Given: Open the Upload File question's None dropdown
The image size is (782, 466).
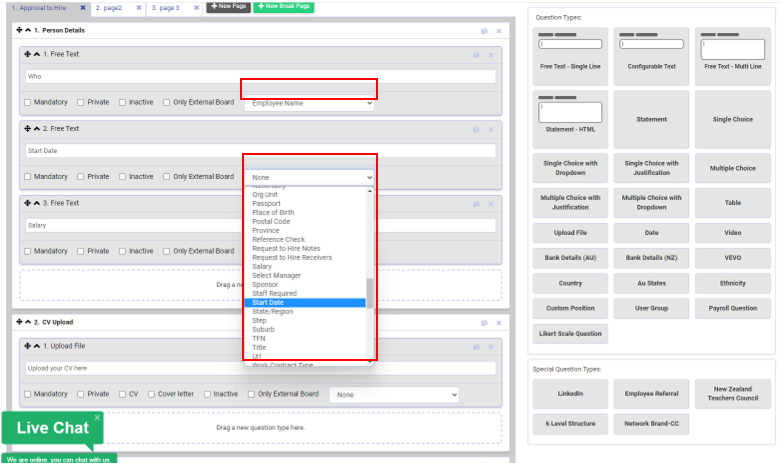Looking at the screenshot, I should 394,395.
